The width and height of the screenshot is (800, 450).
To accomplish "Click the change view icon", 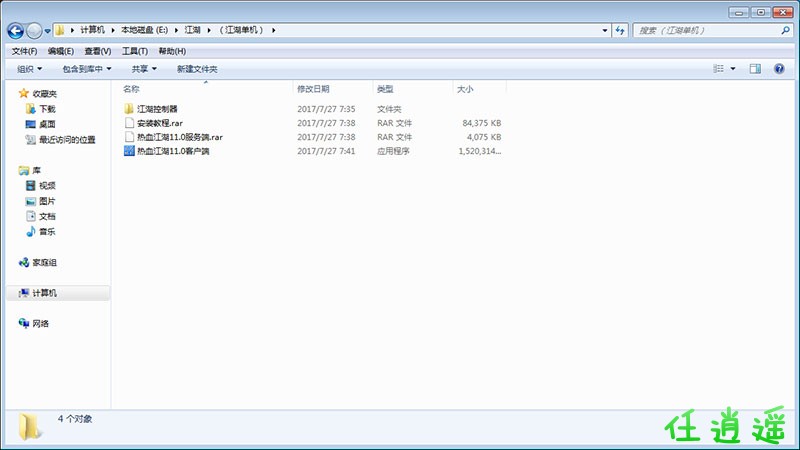I will click(718, 68).
